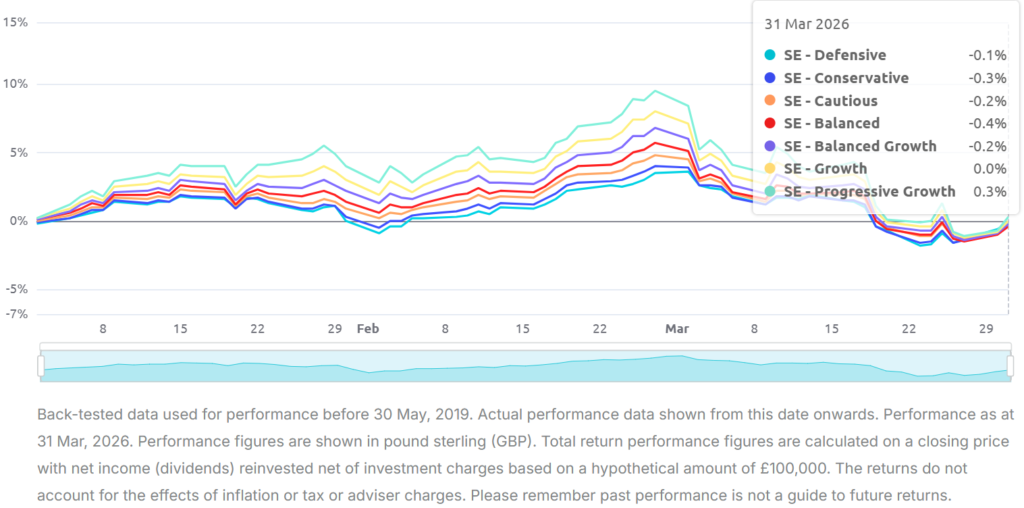This screenshot has width=1024, height=508.
Task: Click the Mar label on the x-axis
Action: (x=677, y=328)
